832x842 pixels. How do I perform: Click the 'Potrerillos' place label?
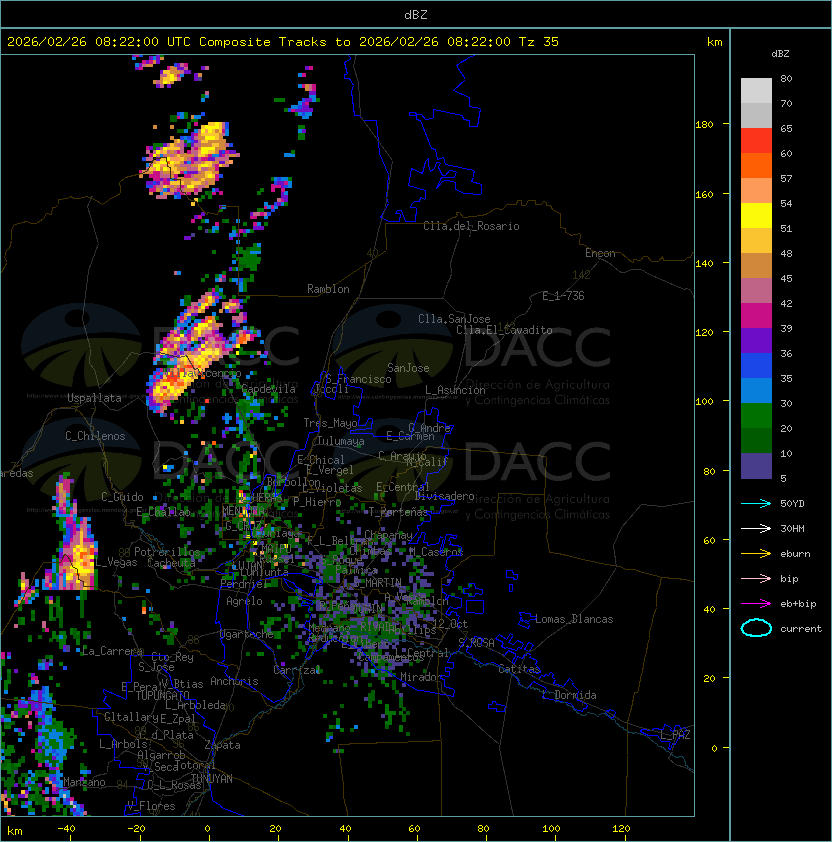click(167, 552)
